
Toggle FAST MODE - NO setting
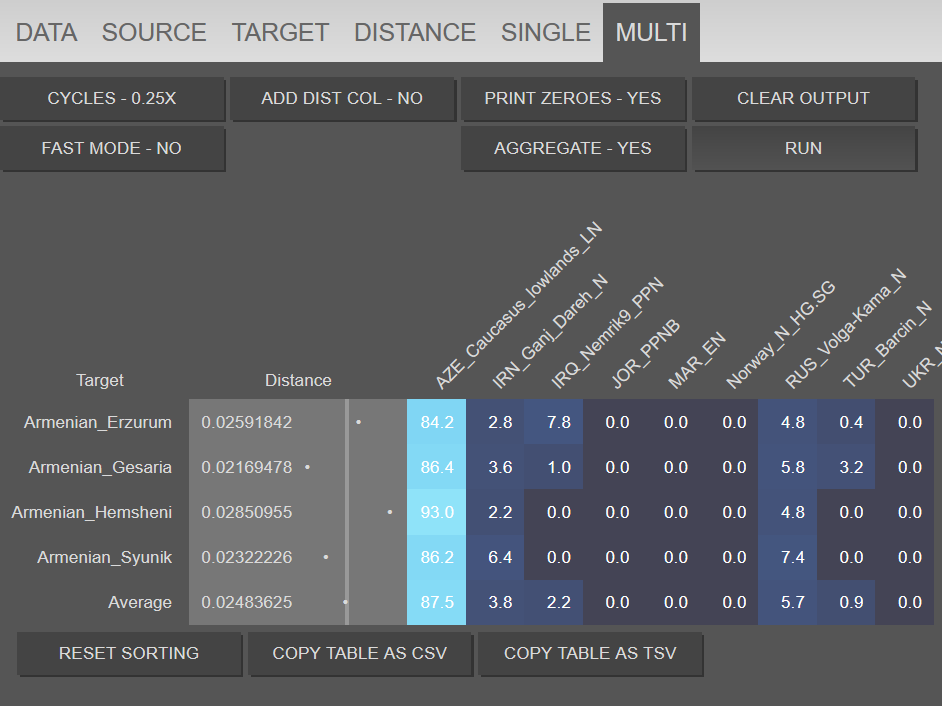112,148
